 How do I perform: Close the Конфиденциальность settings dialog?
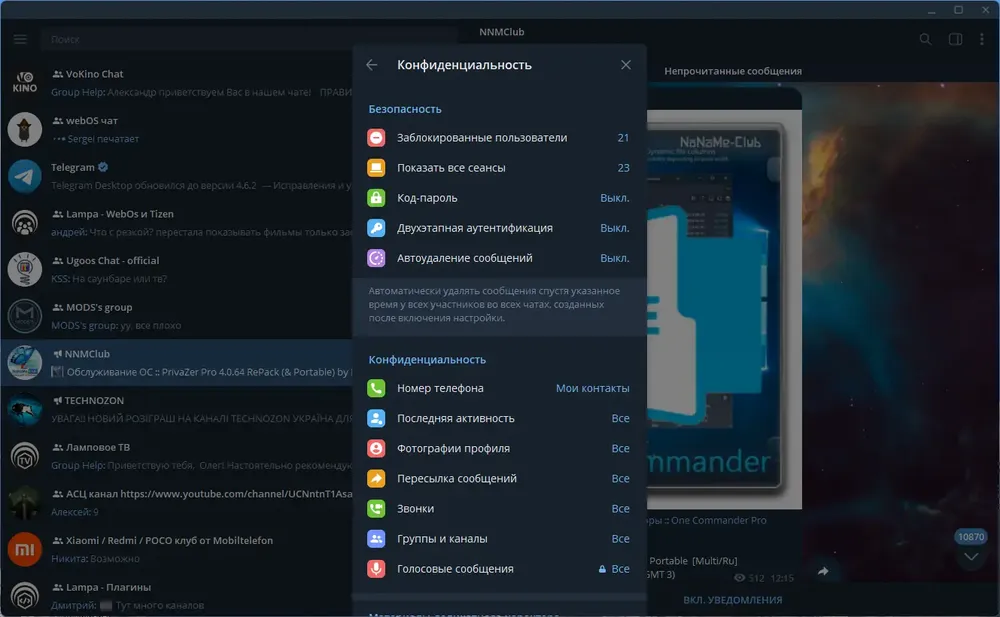click(x=626, y=65)
